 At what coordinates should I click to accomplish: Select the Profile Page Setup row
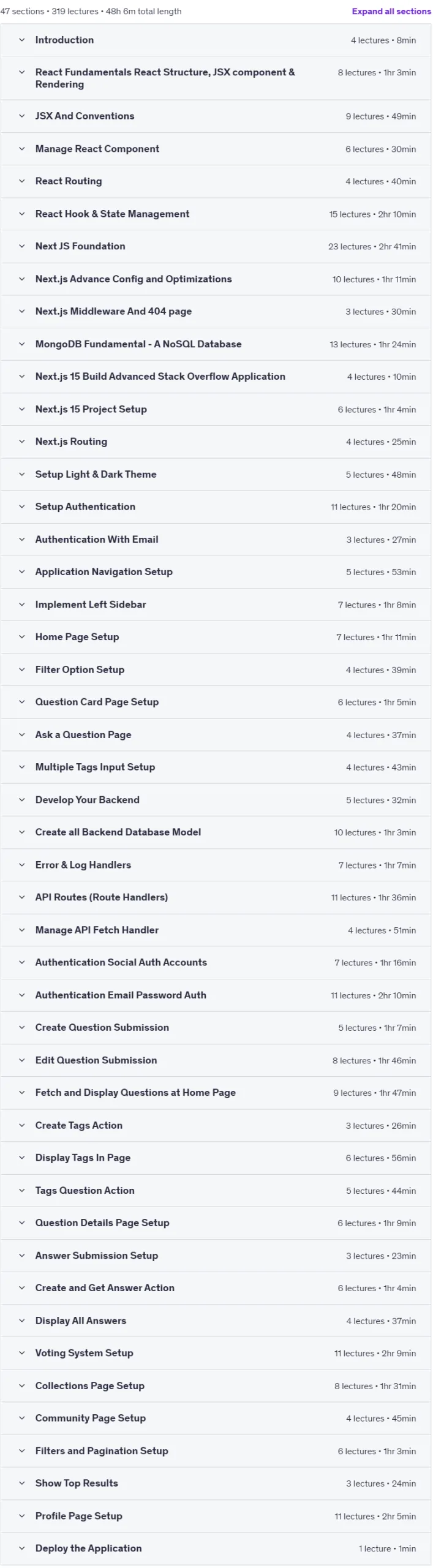pyautogui.click(x=216, y=1516)
